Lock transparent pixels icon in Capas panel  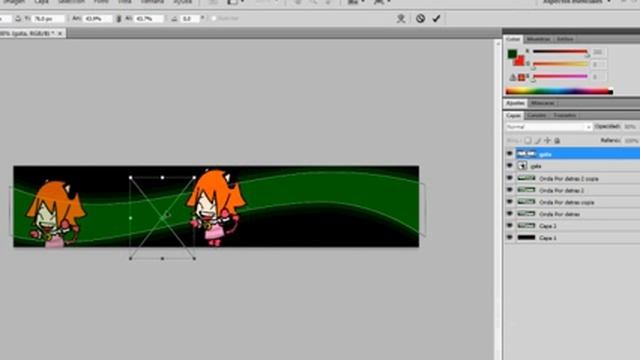pos(528,140)
